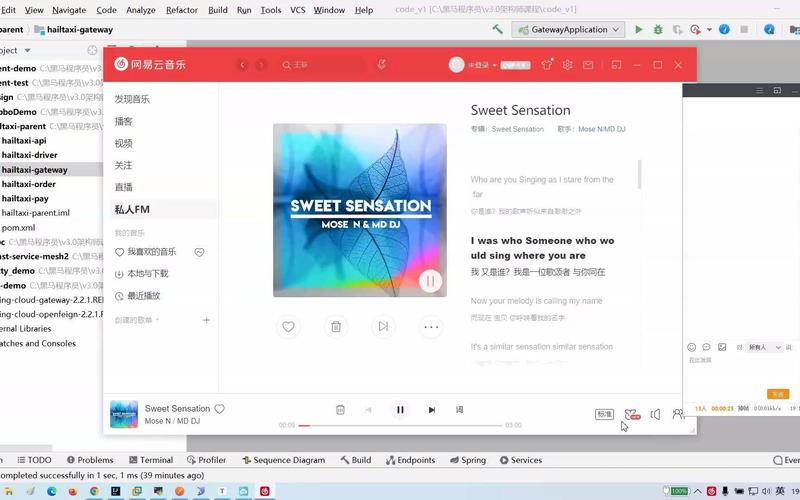This screenshot has height=500, width=800.
Task: Open the Refactor menu
Action: point(182,10)
